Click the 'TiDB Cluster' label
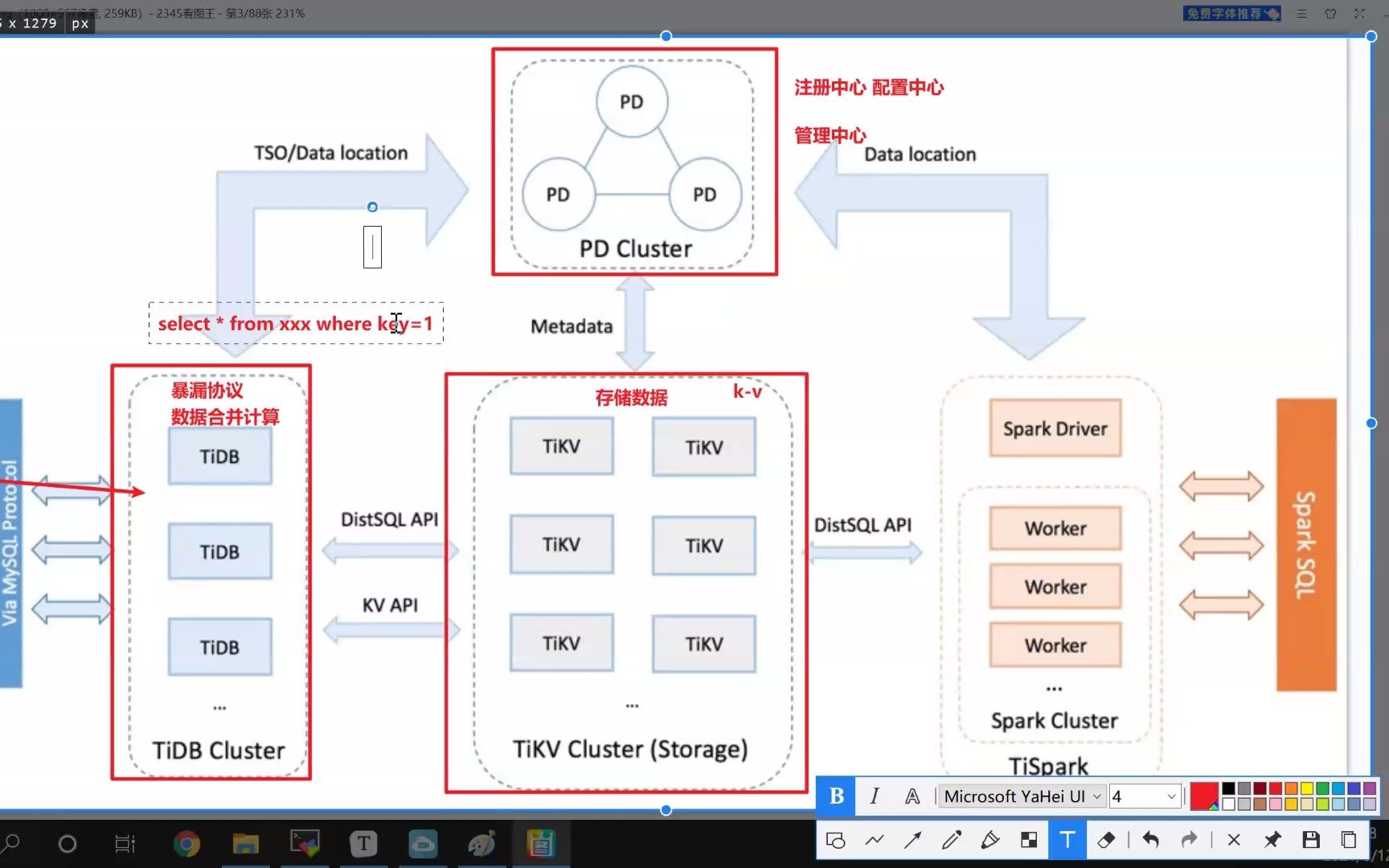The width and height of the screenshot is (1389, 868). point(219,750)
